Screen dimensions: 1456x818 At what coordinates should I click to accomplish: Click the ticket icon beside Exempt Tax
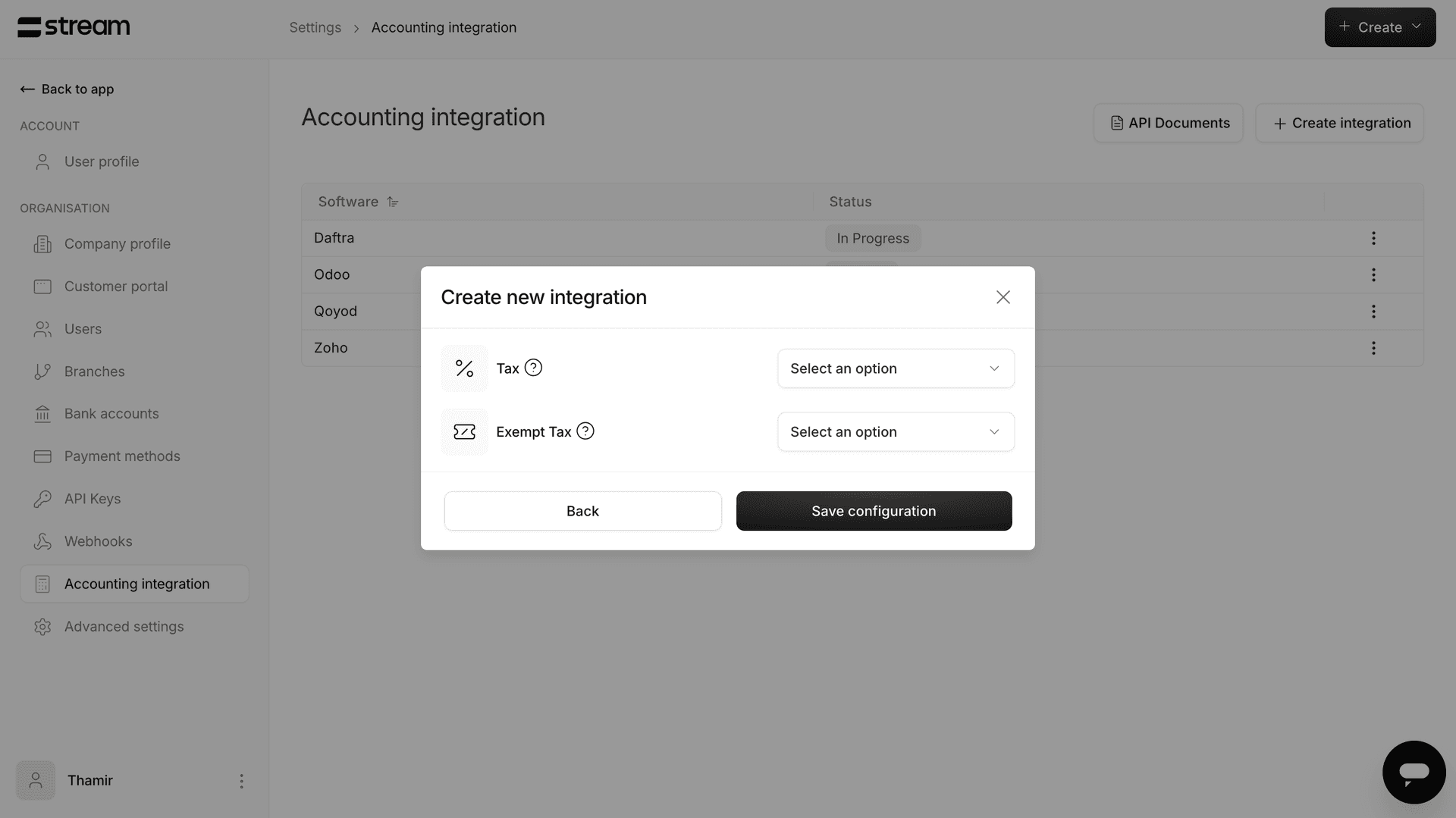point(464,432)
